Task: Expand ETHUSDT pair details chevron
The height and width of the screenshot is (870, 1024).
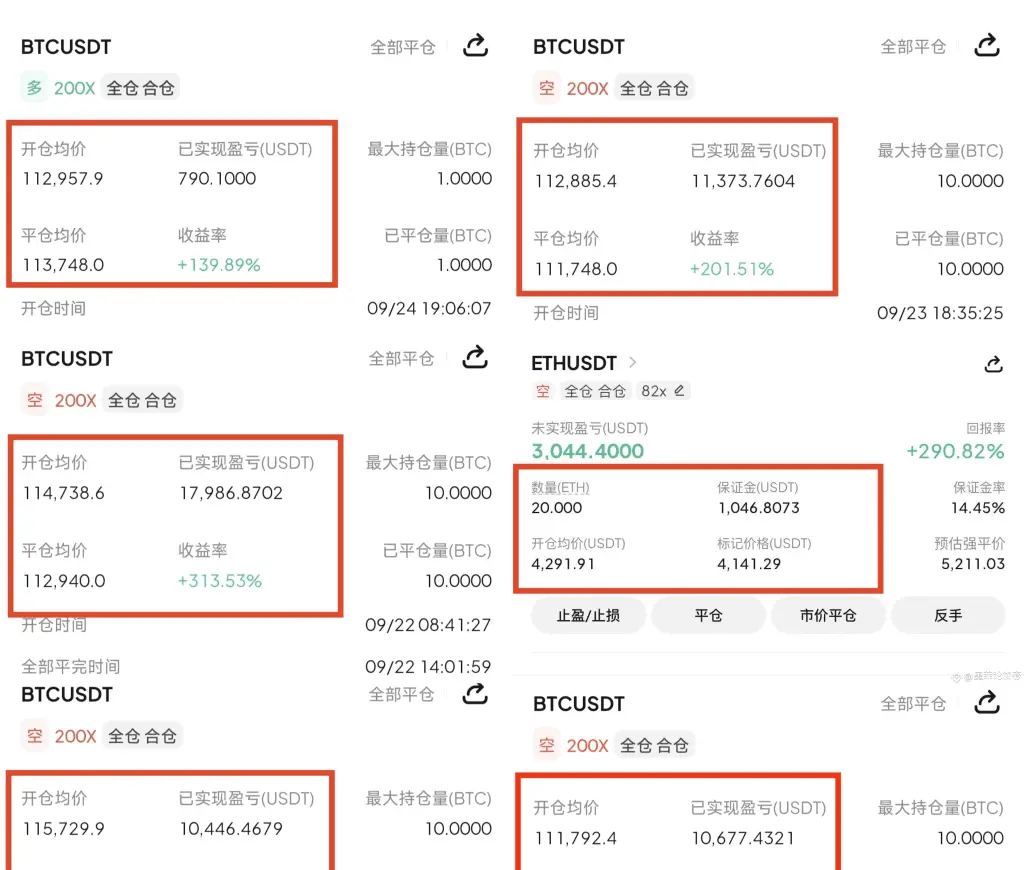Action: click(632, 362)
